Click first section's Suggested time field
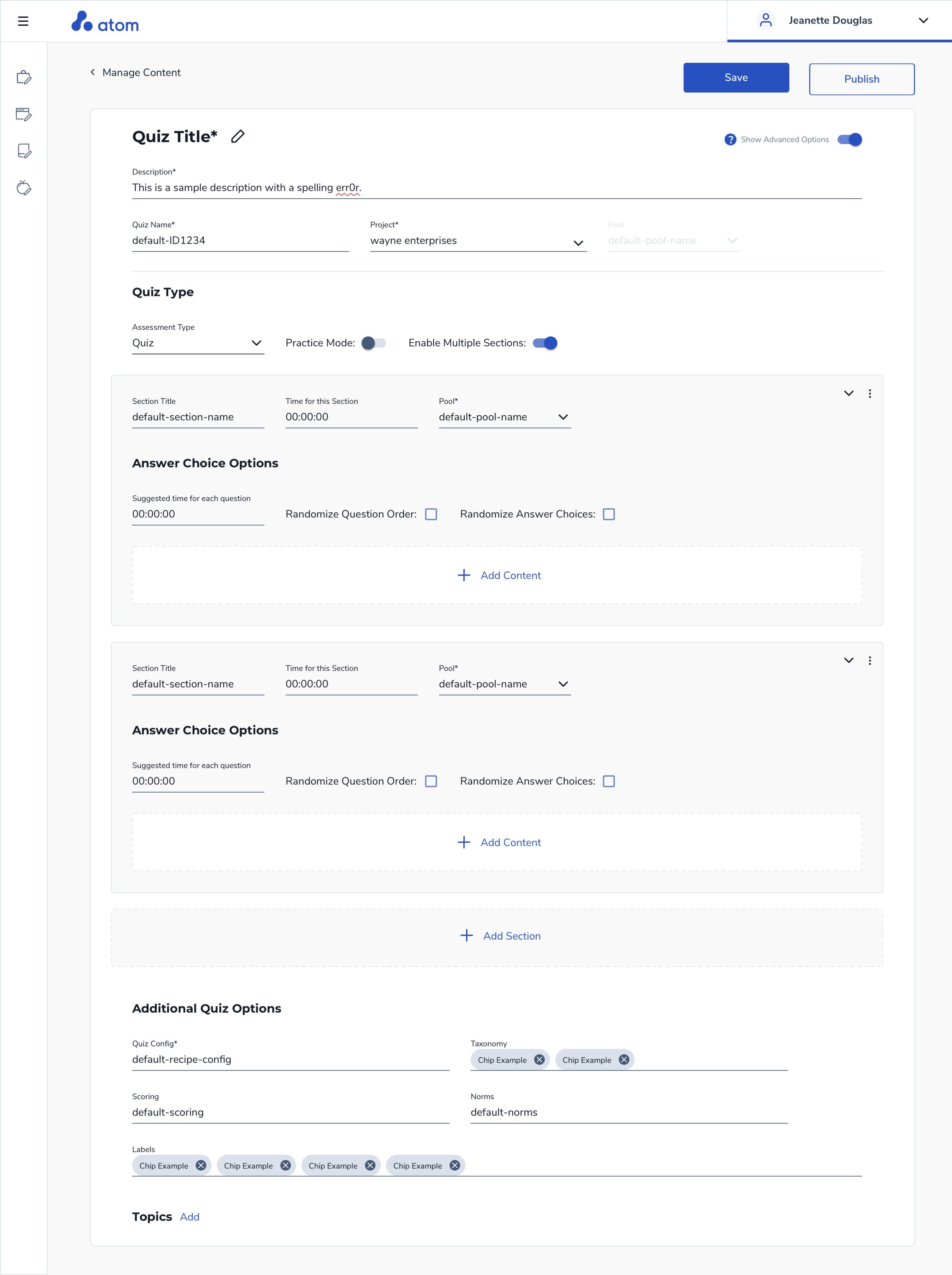The width and height of the screenshot is (952, 1275). (x=198, y=514)
